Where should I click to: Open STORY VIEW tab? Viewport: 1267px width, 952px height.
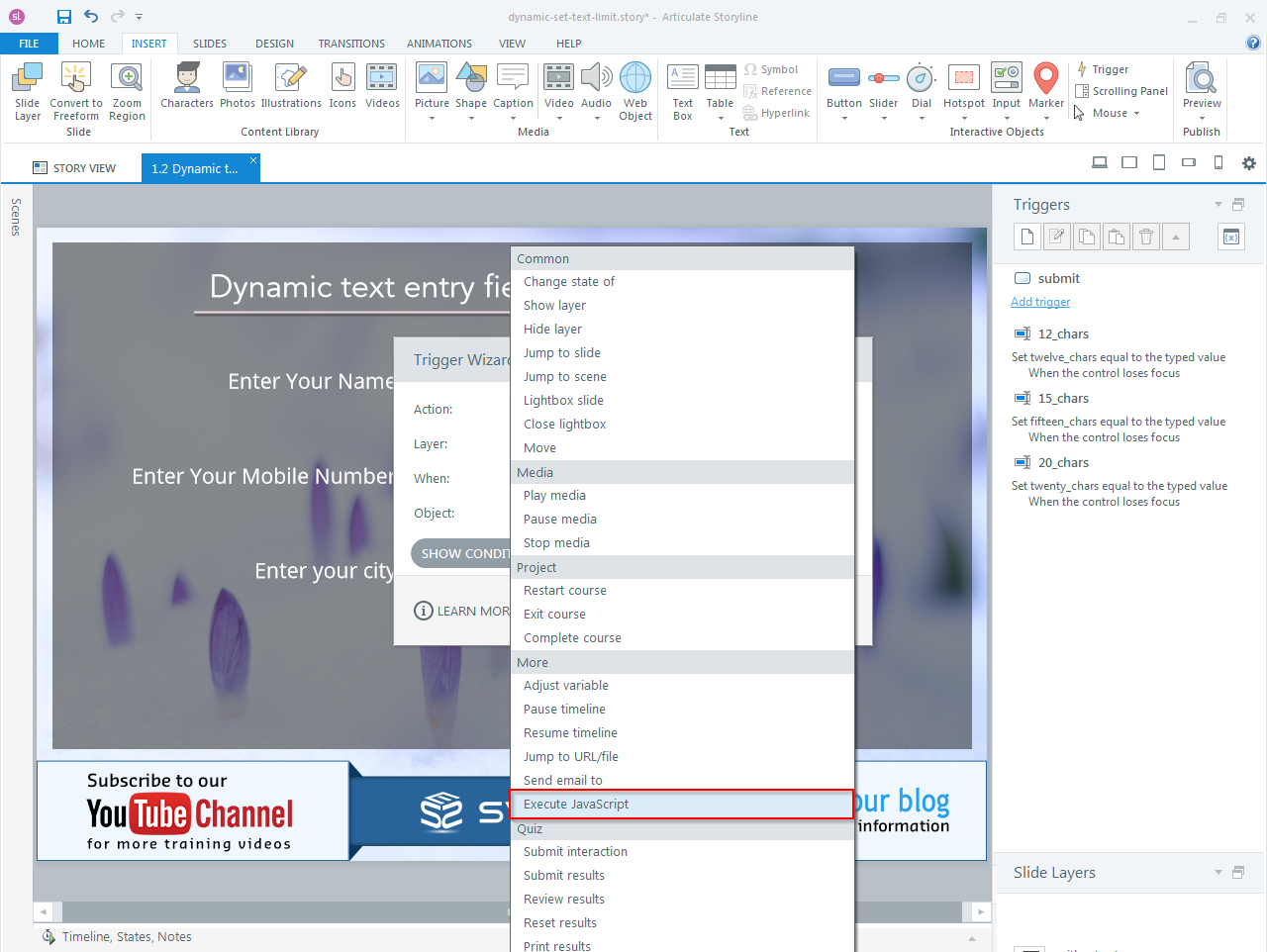73,168
